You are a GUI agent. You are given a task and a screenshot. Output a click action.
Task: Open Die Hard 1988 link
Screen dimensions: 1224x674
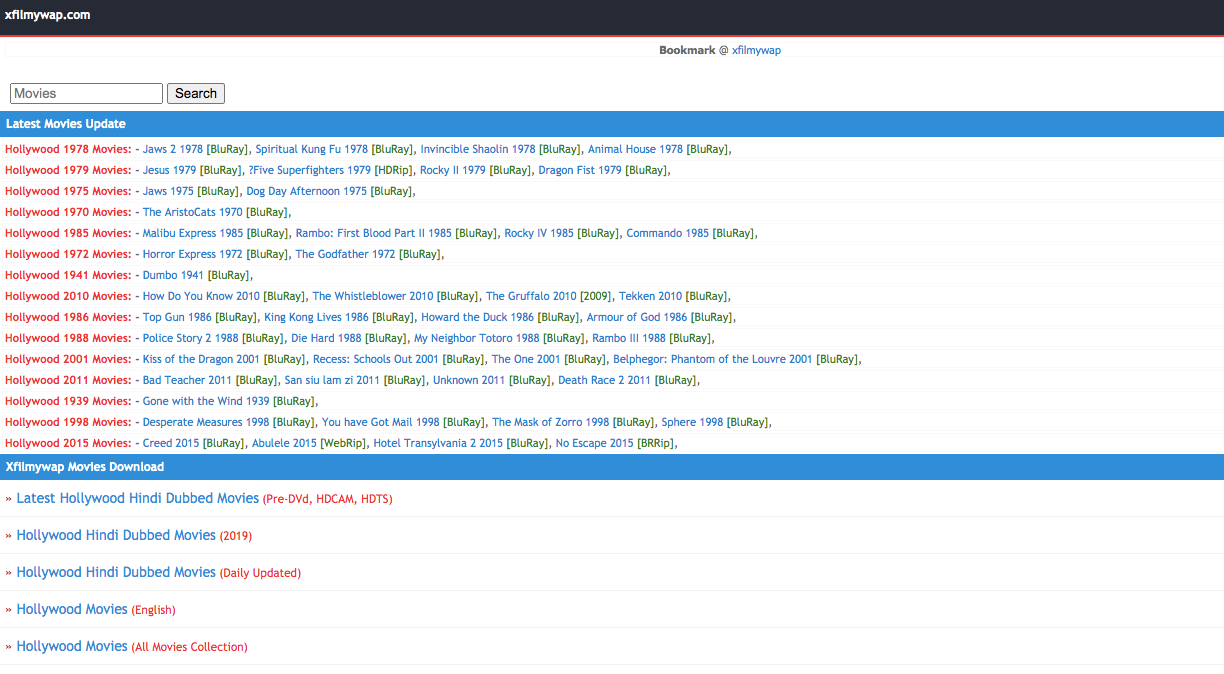pos(326,338)
